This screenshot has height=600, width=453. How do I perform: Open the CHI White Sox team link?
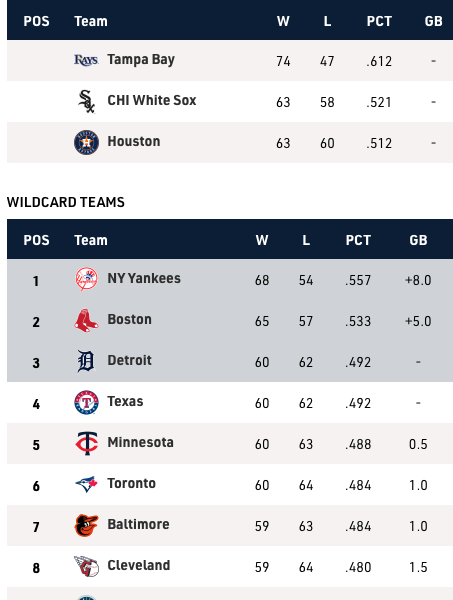(152, 100)
